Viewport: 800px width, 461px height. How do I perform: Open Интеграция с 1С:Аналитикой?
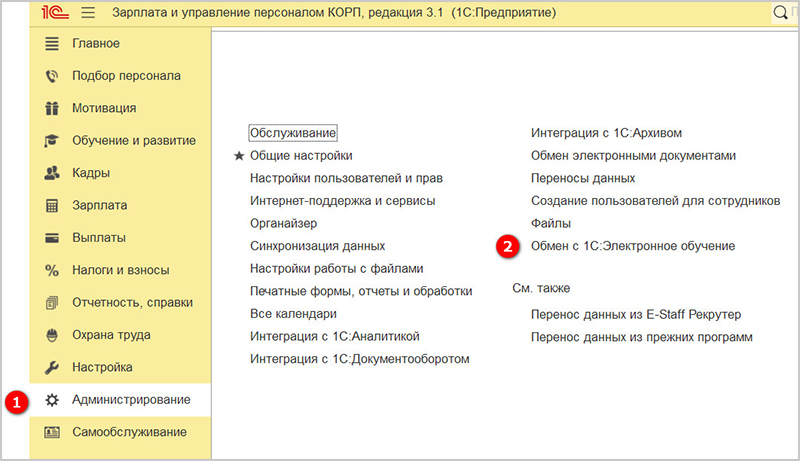point(335,337)
